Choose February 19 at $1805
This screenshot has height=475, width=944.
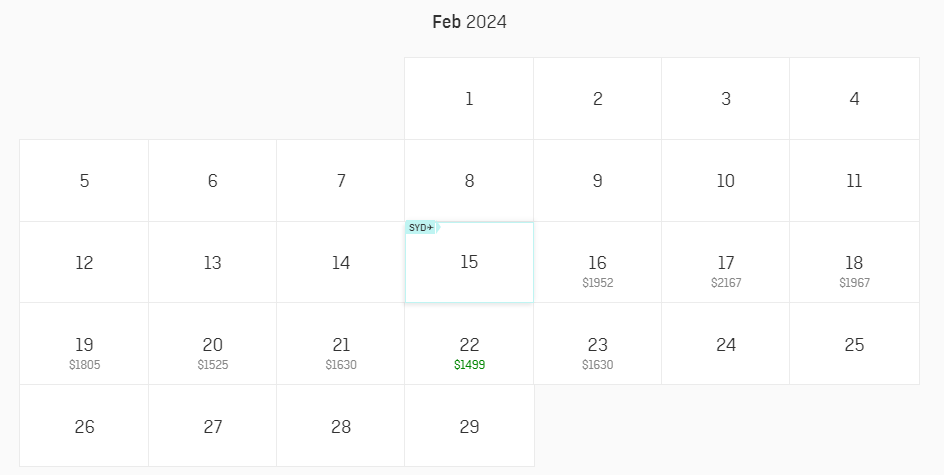click(84, 344)
